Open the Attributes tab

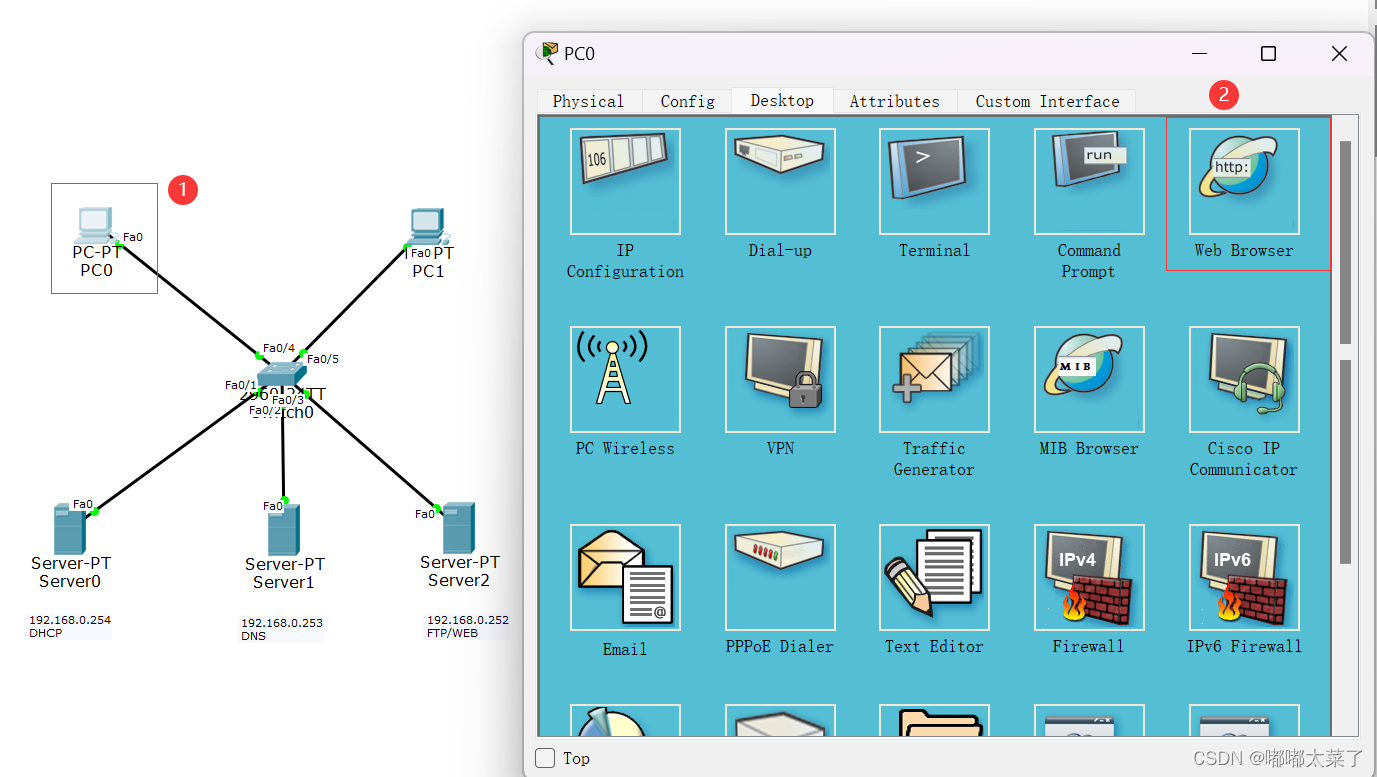pyautogui.click(x=895, y=101)
